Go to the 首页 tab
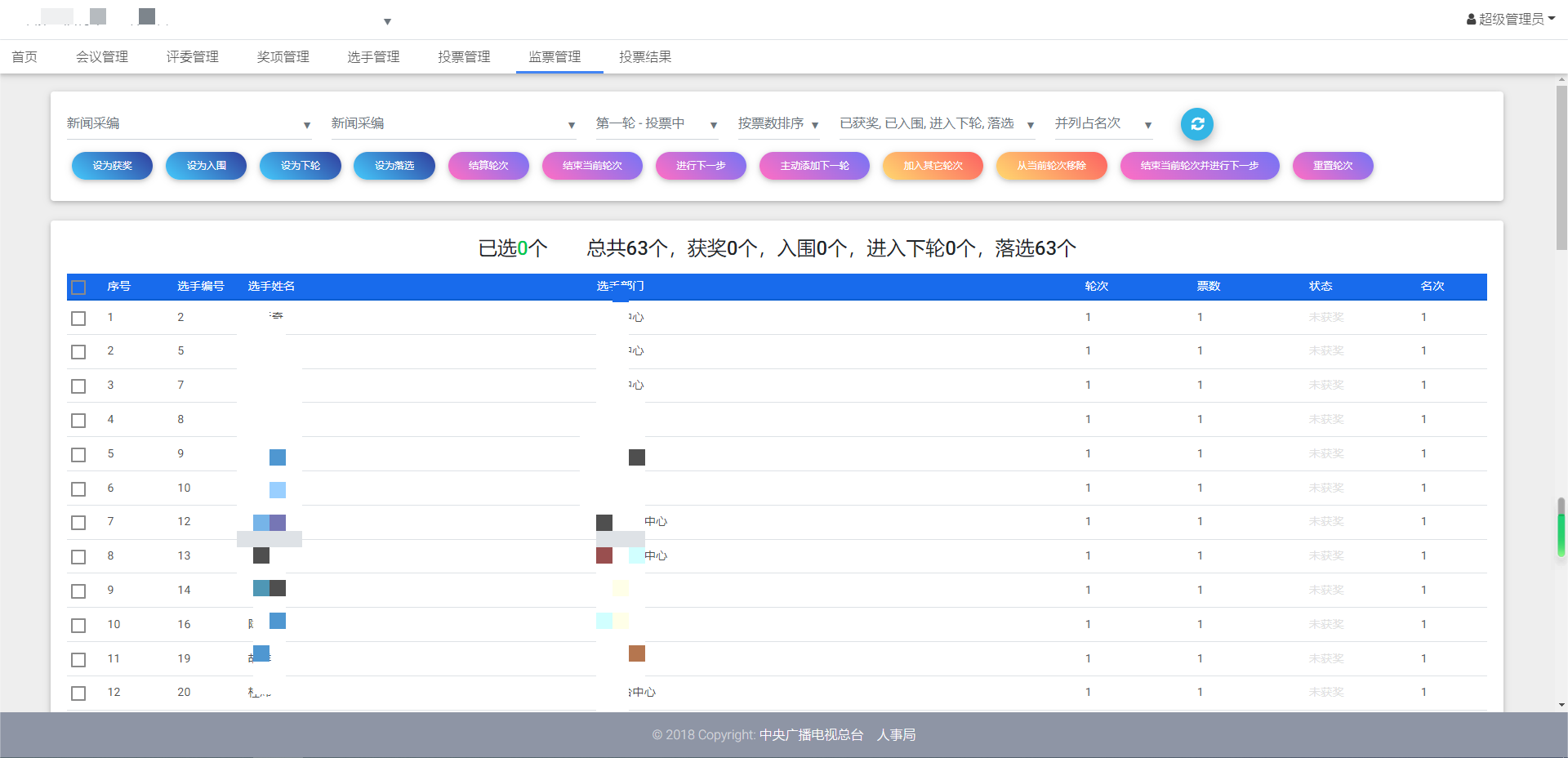Image resolution: width=1568 pixels, height=758 pixels. tap(24, 57)
